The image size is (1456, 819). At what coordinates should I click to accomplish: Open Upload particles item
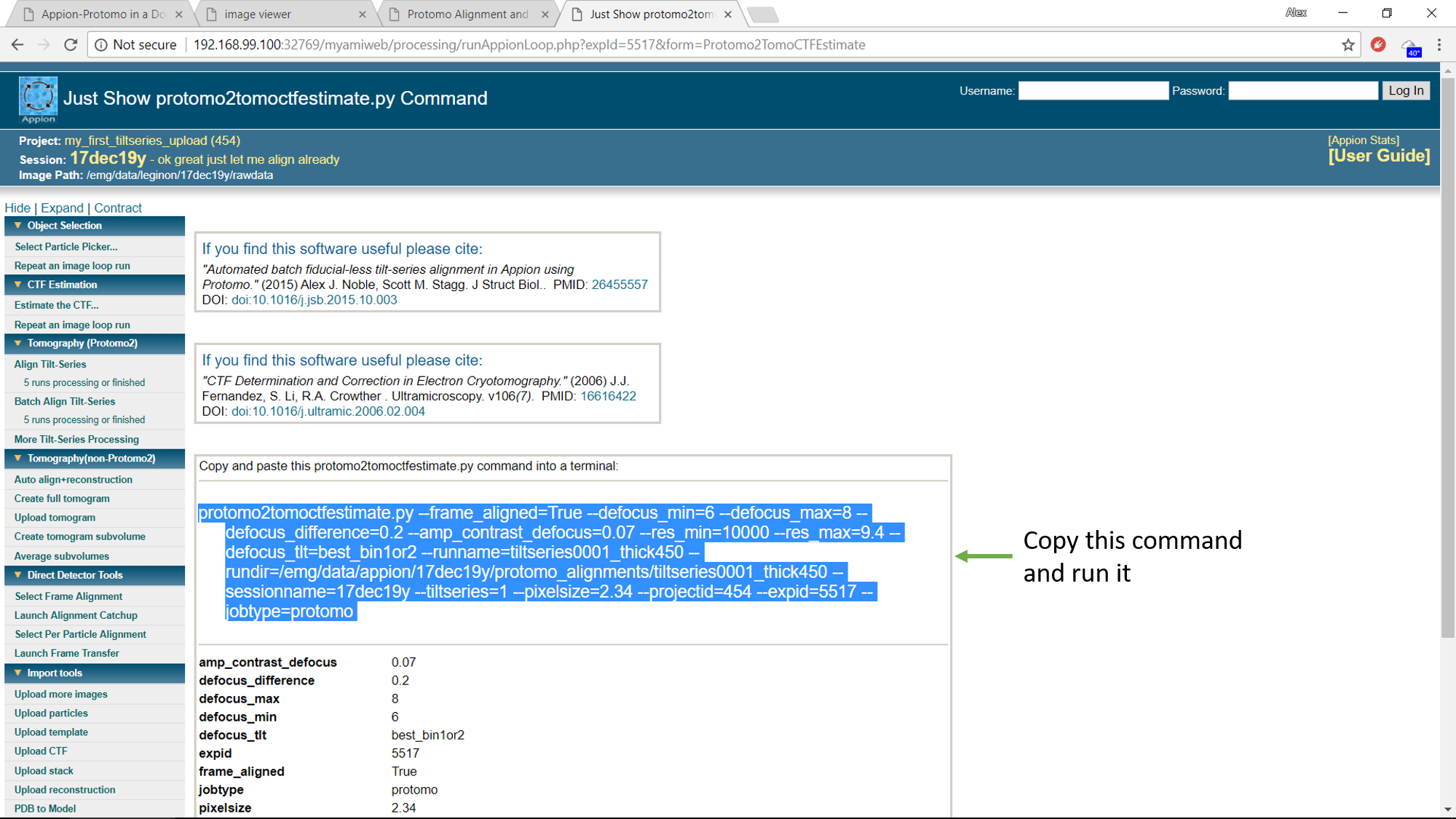(x=51, y=713)
